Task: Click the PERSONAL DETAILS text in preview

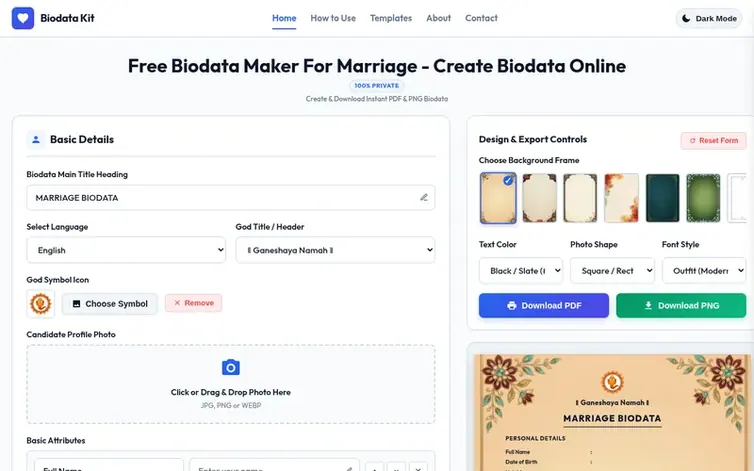Action: (535, 438)
